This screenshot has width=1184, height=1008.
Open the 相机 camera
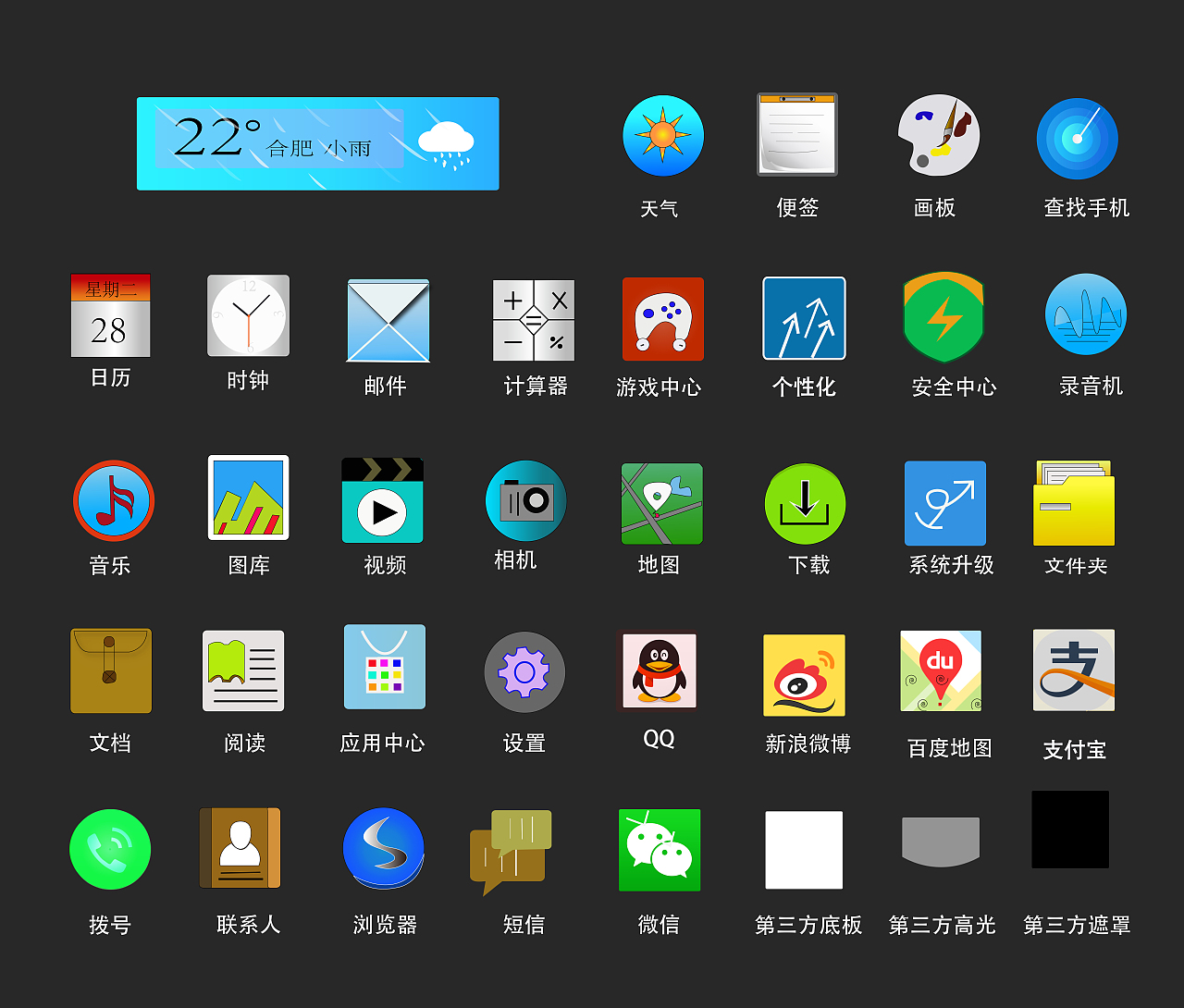click(524, 499)
